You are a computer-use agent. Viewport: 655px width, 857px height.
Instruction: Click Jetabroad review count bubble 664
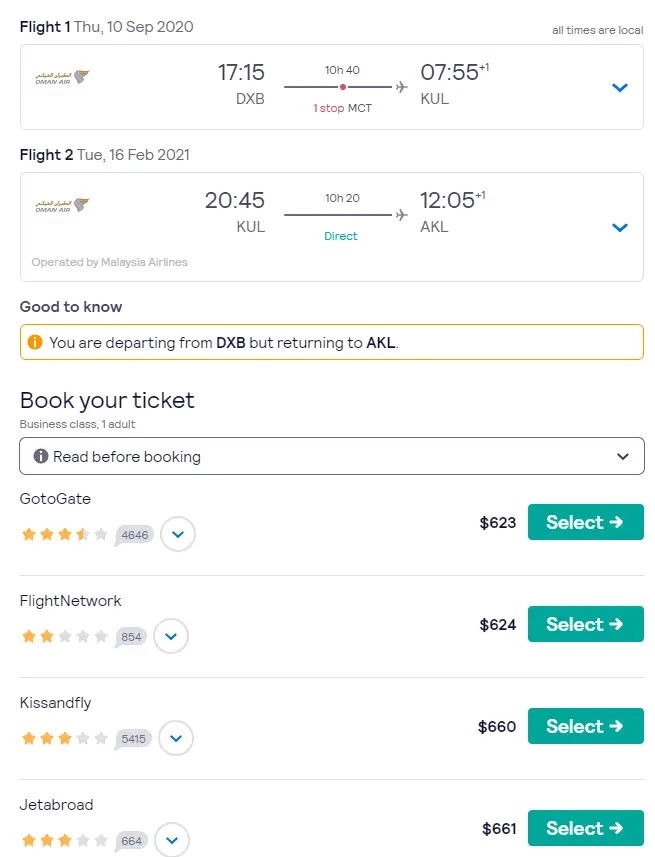(x=131, y=841)
